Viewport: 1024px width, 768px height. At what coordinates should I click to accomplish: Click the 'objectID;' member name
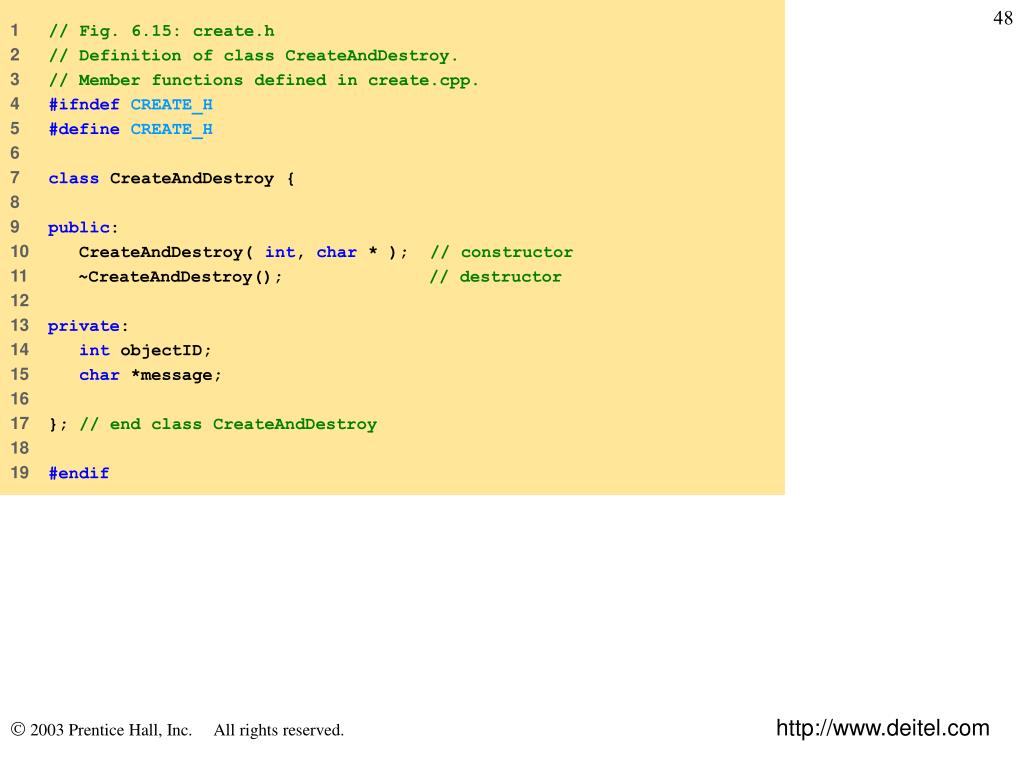(x=166, y=351)
